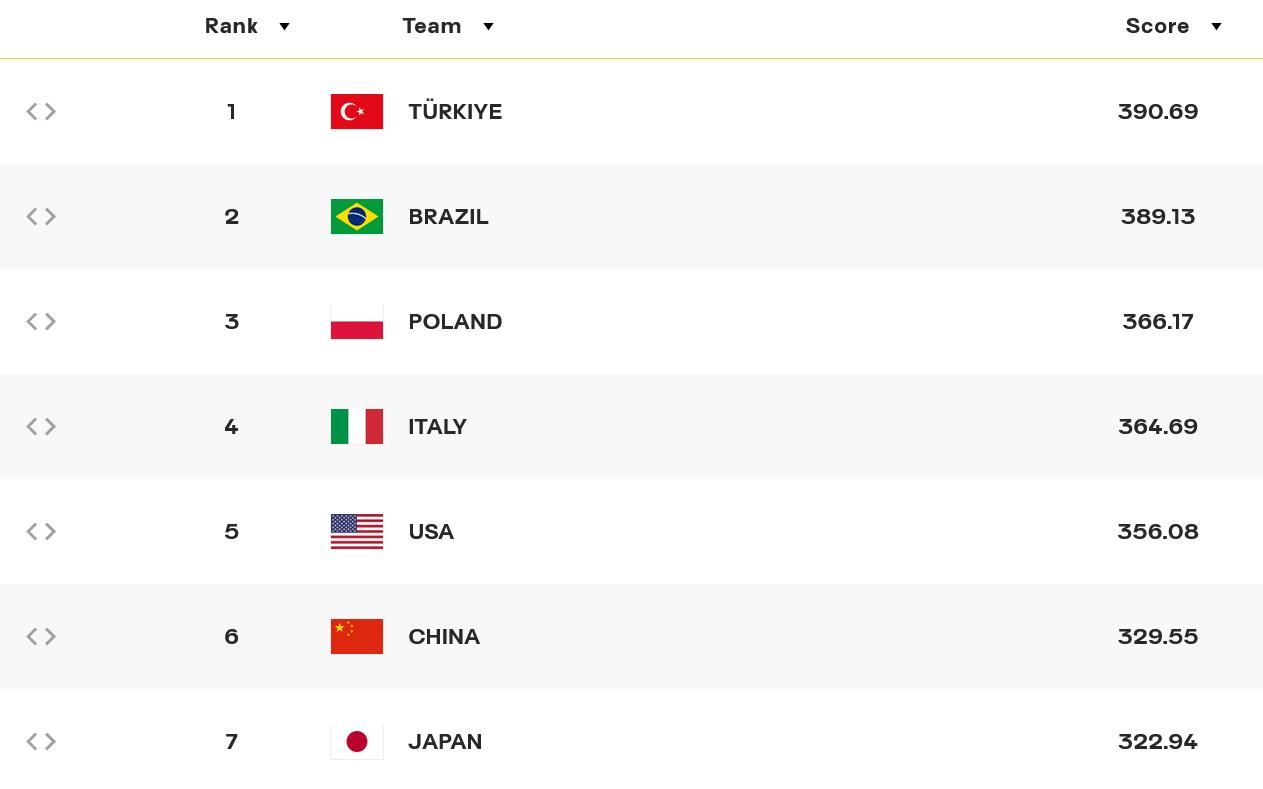Screen dimensions: 1263x789
Task: Expand details arrows for USA row
Action: pyautogui.click(x=41, y=531)
